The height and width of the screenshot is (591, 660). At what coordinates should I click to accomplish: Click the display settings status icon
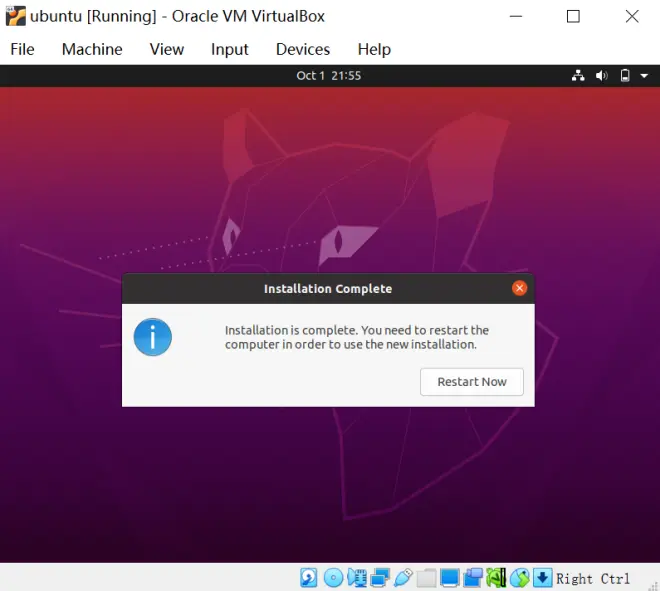tap(450, 578)
